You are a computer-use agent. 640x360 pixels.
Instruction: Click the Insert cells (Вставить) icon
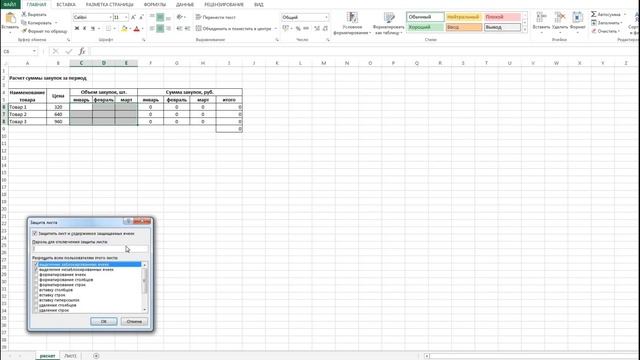click(x=541, y=18)
